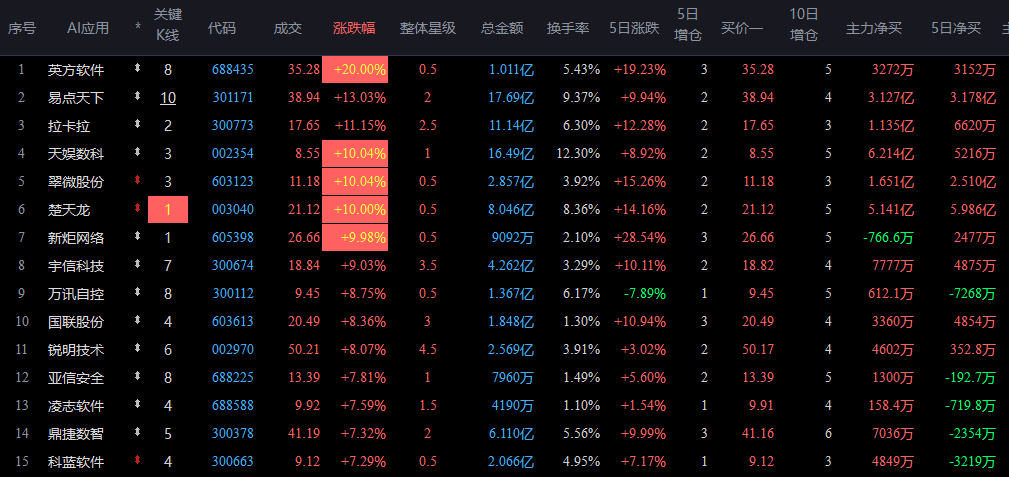1009x477 pixels.
Task: Click stock code 300663 for 科蓝软件
Action: (x=232, y=462)
